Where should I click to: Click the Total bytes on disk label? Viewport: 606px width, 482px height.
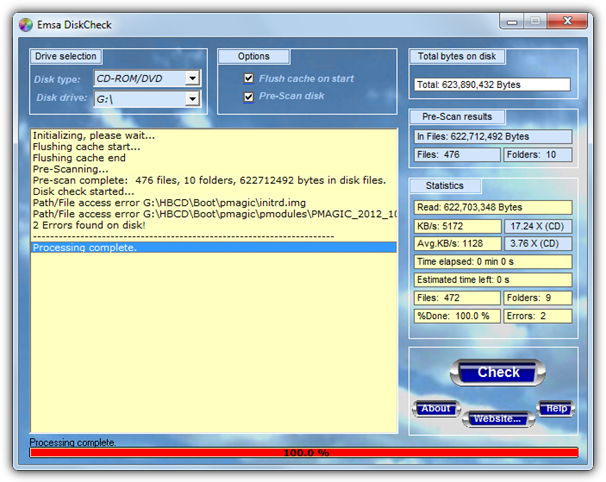457,56
